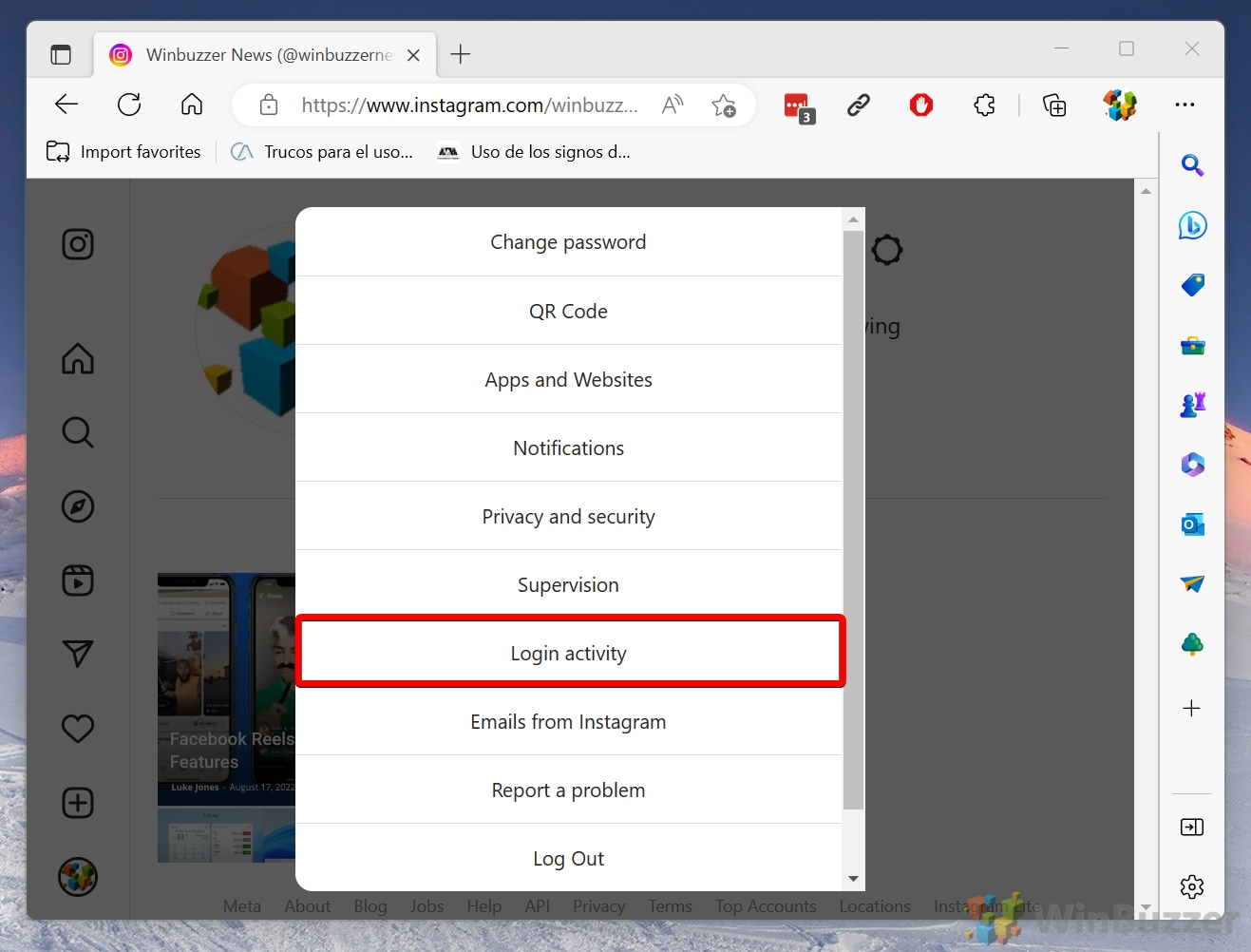Open Edge Settings and more menu

click(x=1185, y=105)
